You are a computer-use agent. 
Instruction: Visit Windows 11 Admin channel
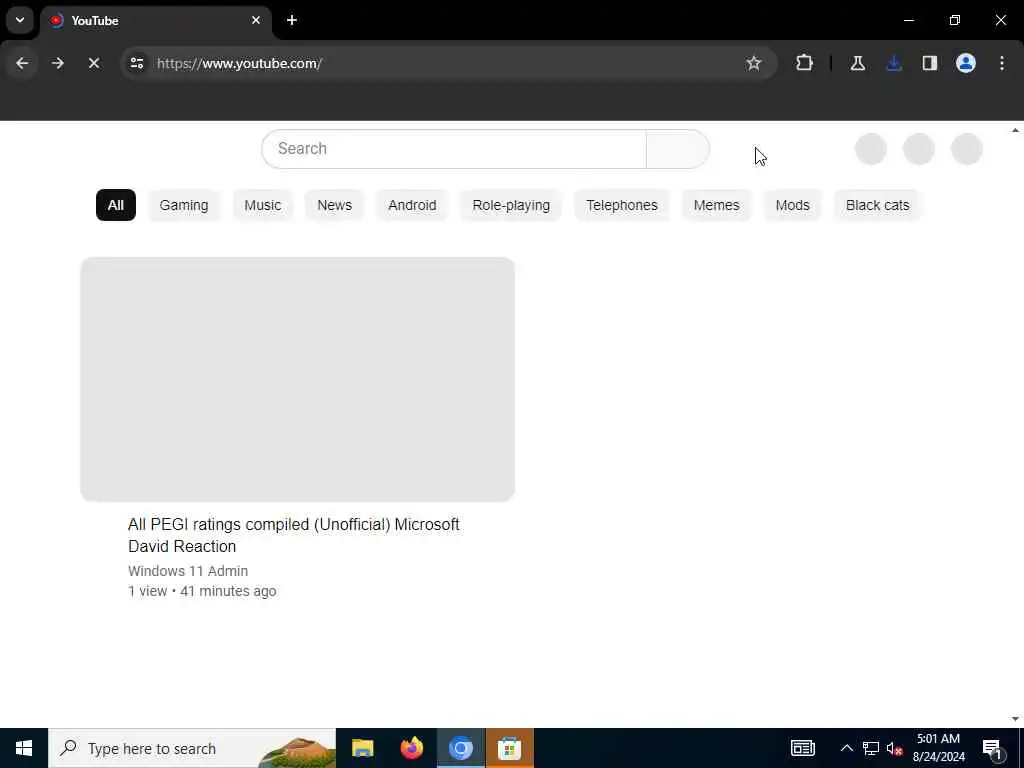click(x=188, y=571)
